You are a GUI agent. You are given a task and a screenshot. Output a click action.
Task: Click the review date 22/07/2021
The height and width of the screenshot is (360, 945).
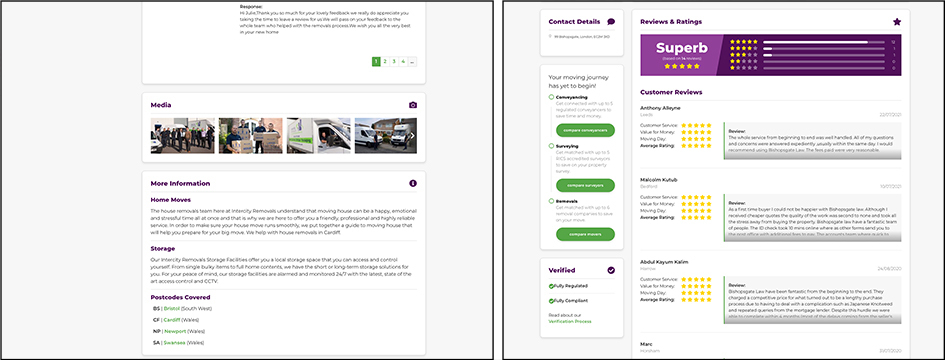tap(891, 114)
